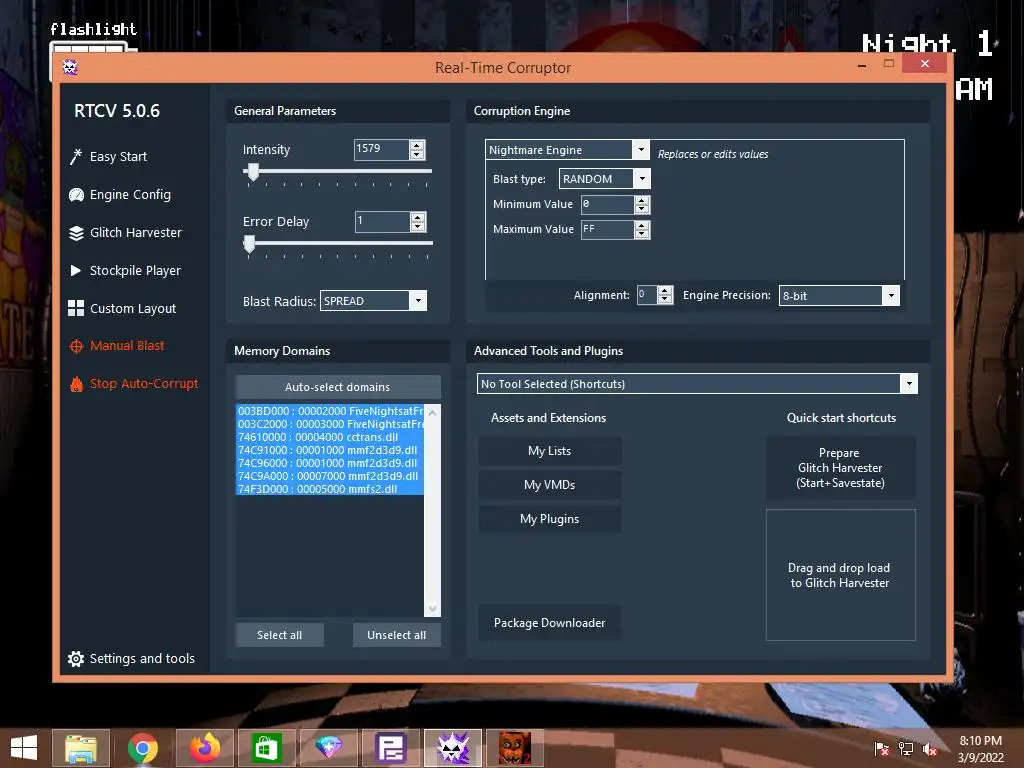Open the blue gem app in the taskbar
This screenshot has height=768, width=1024.
click(328, 748)
